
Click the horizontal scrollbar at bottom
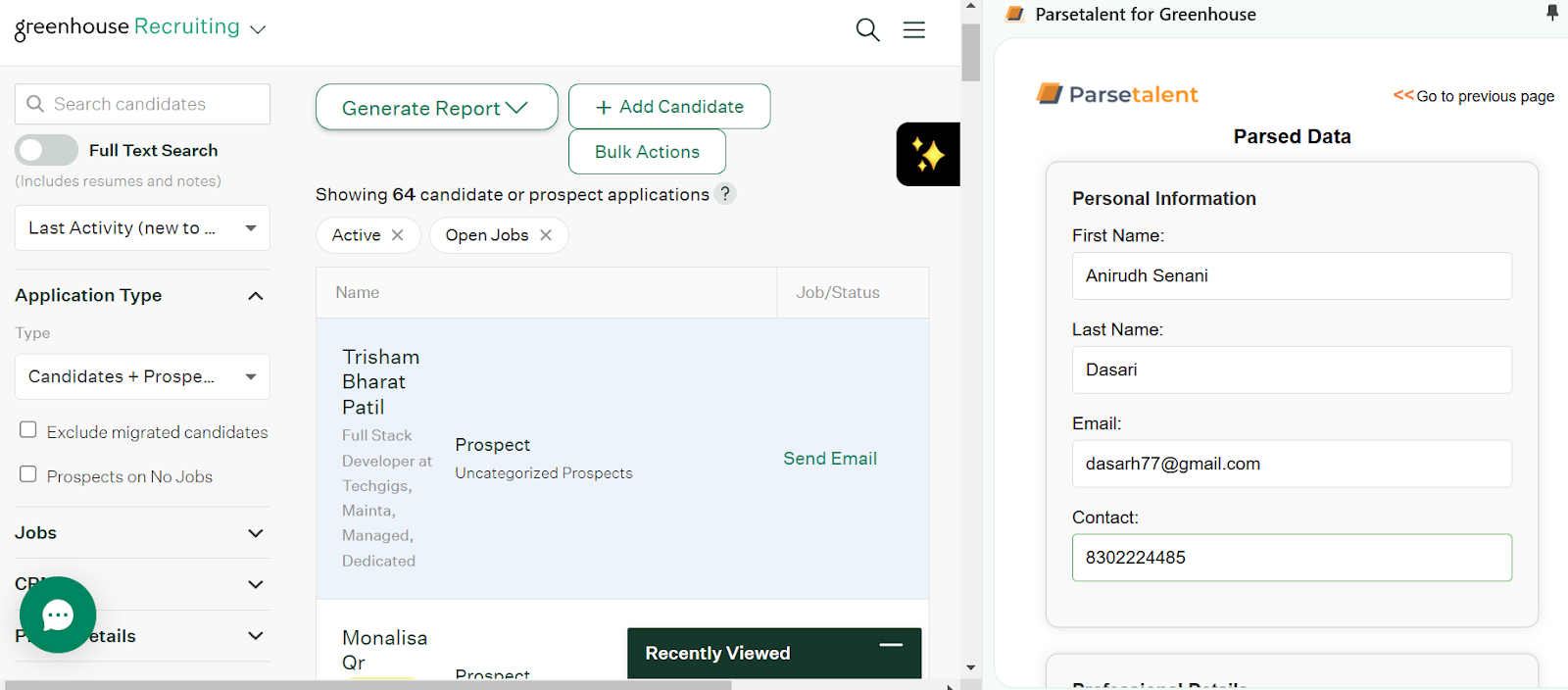(368, 685)
